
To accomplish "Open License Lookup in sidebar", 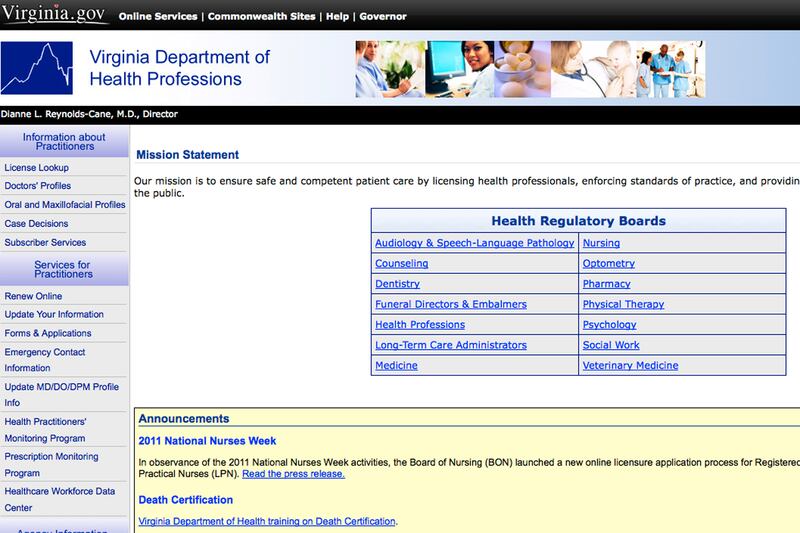I will coord(37,167).
